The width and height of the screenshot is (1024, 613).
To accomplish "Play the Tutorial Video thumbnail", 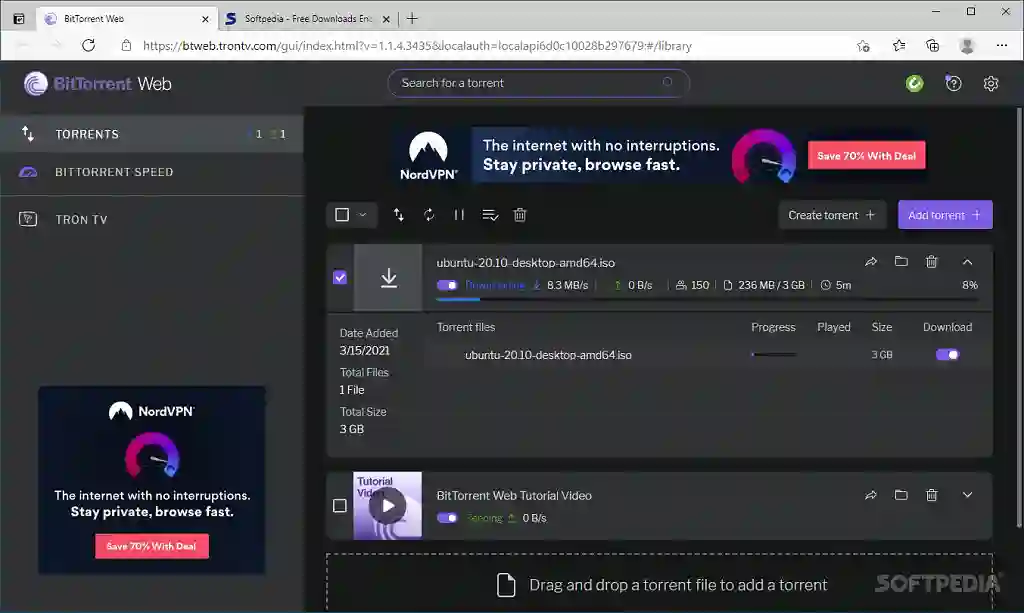I will point(388,505).
